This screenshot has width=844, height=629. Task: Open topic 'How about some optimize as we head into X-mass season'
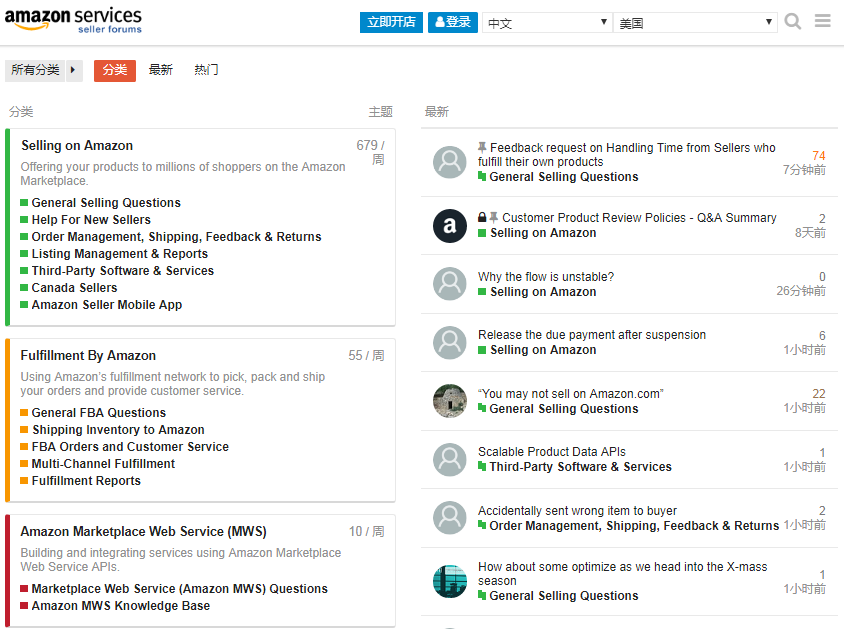tap(622, 574)
